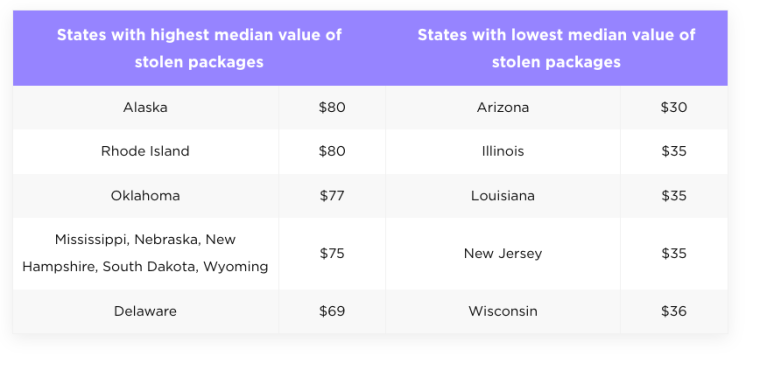Click the $77 value for Oklahoma
The height and width of the screenshot is (377, 760).
click(x=332, y=196)
